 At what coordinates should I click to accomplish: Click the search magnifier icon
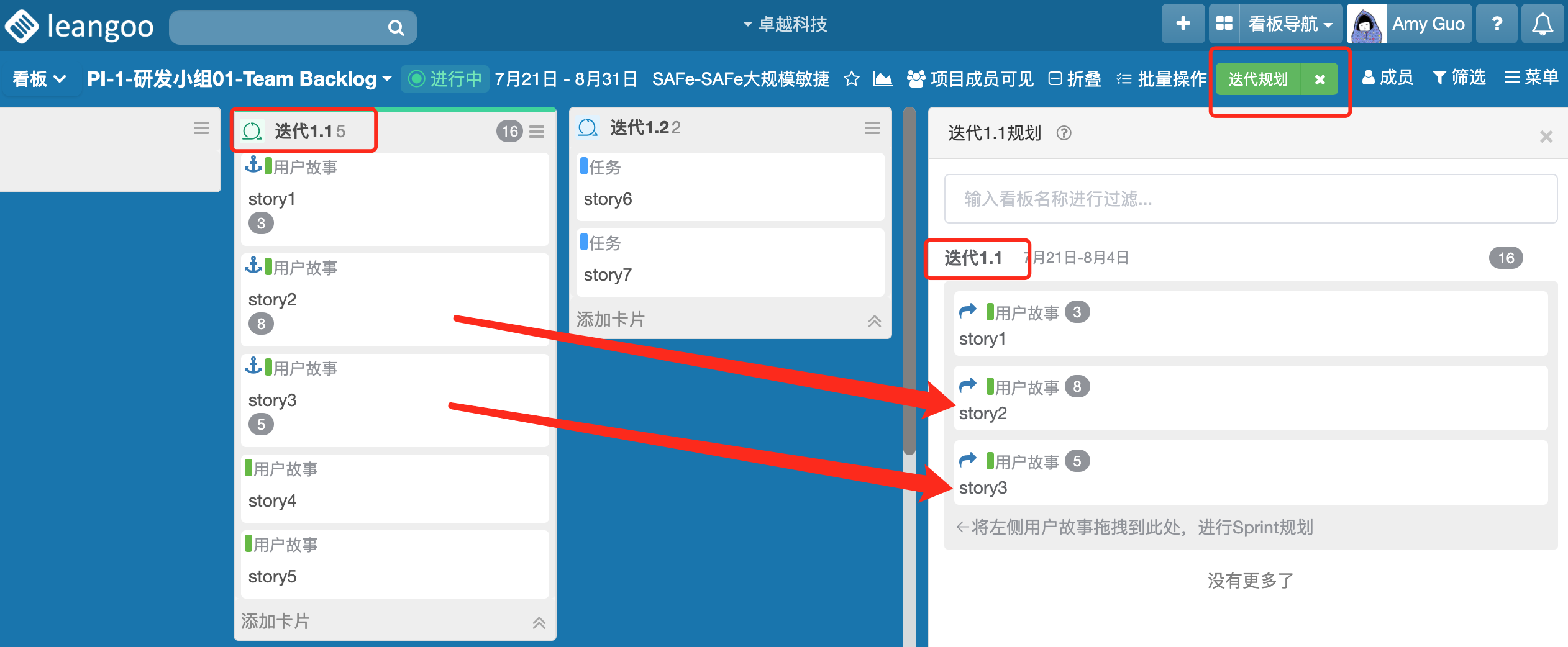(396, 27)
